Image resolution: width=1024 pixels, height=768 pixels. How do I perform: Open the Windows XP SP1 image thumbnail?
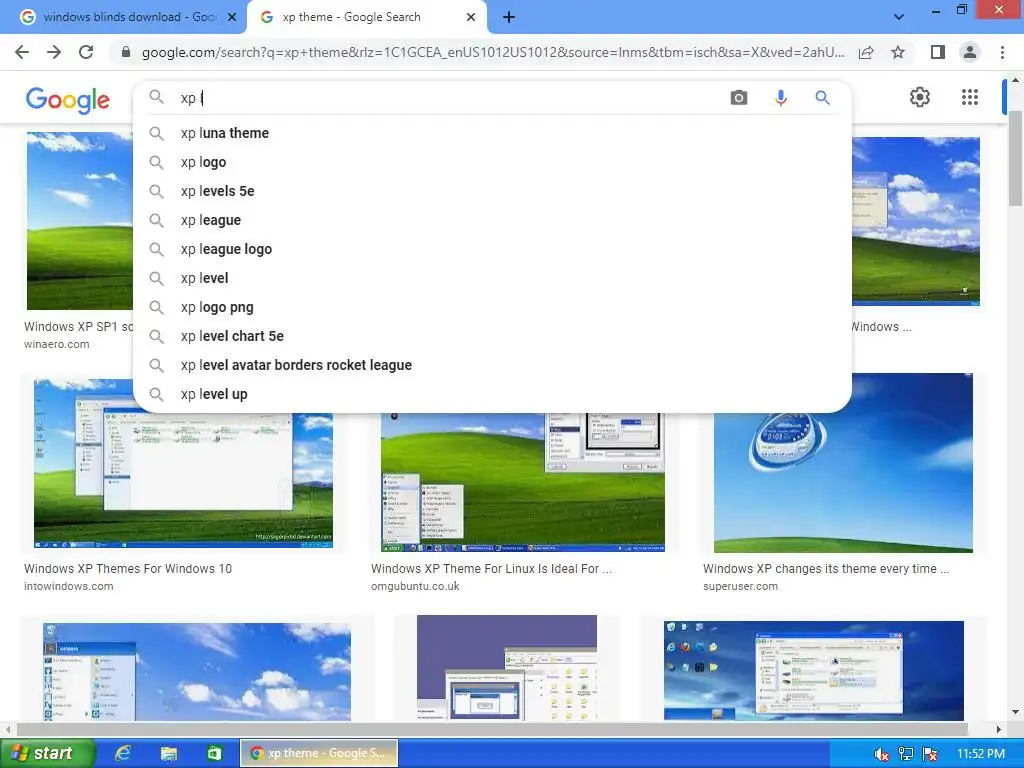tap(79, 221)
